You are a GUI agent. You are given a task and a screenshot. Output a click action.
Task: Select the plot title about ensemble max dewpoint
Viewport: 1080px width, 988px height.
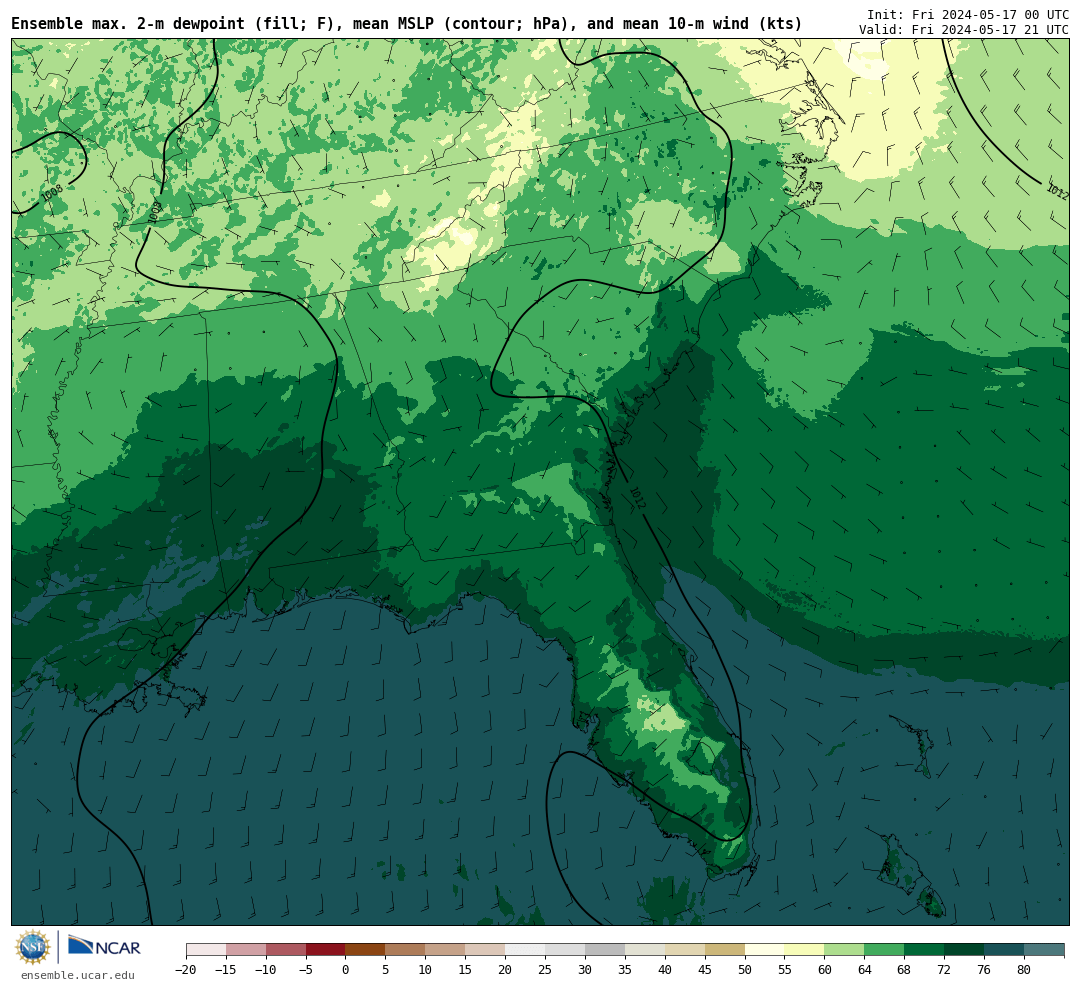tap(406, 23)
